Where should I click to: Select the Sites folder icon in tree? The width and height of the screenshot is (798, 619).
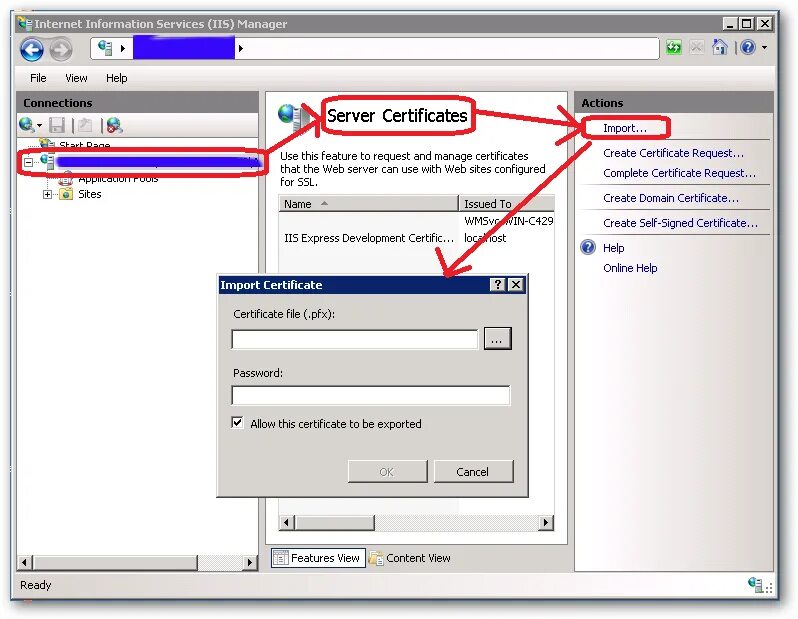(x=66, y=194)
